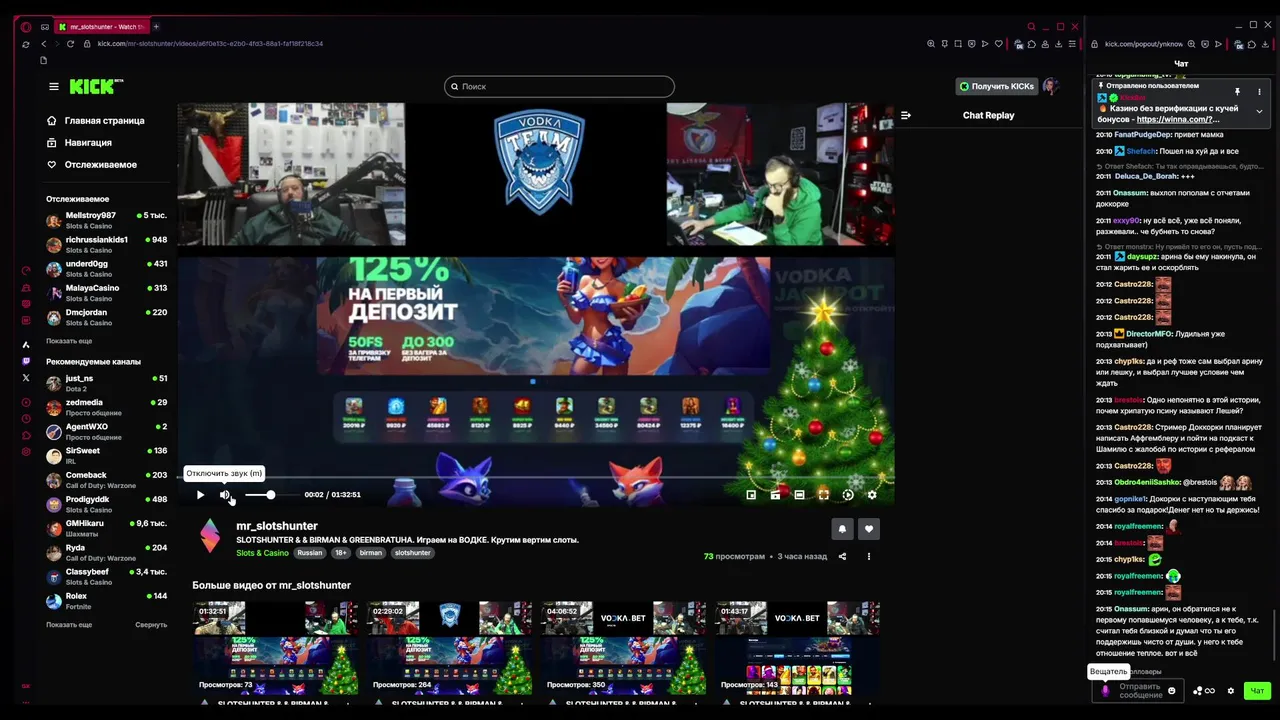Expand followed list with Показать еще

click(x=69, y=341)
